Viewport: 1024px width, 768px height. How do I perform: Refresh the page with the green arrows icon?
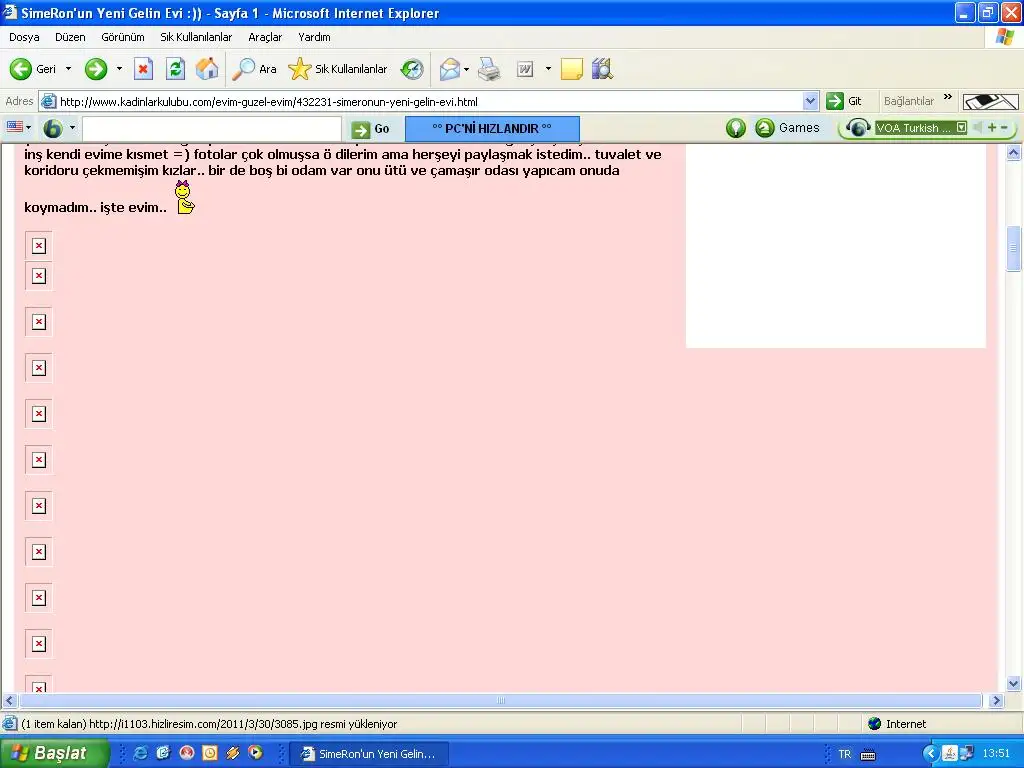pos(176,69)
